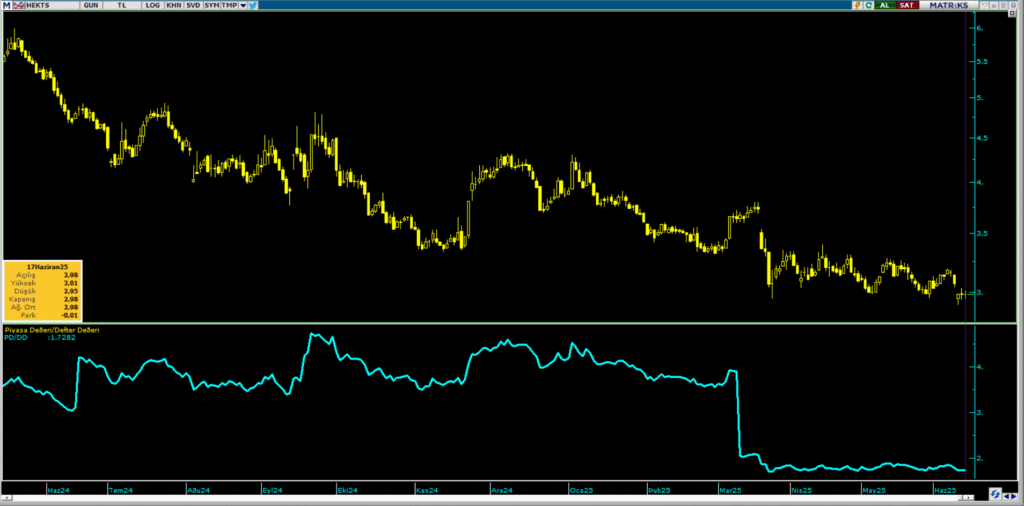This screenshot has height=506, width=1024.
Task: Step chart right with blue arrow
Action: click(x=1014, y=496)
